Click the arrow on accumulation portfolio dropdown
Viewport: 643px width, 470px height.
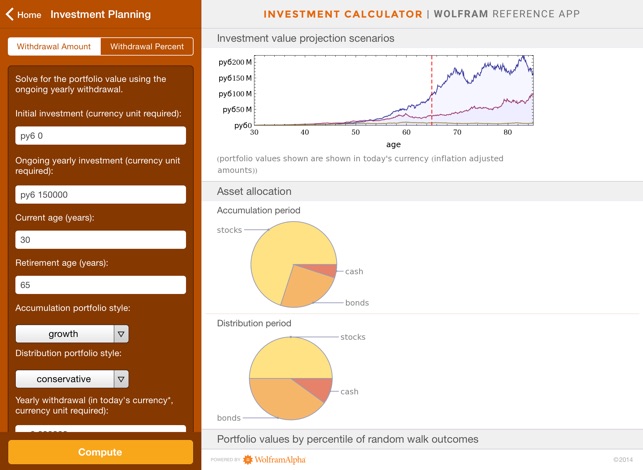click(x=121, y=334)
